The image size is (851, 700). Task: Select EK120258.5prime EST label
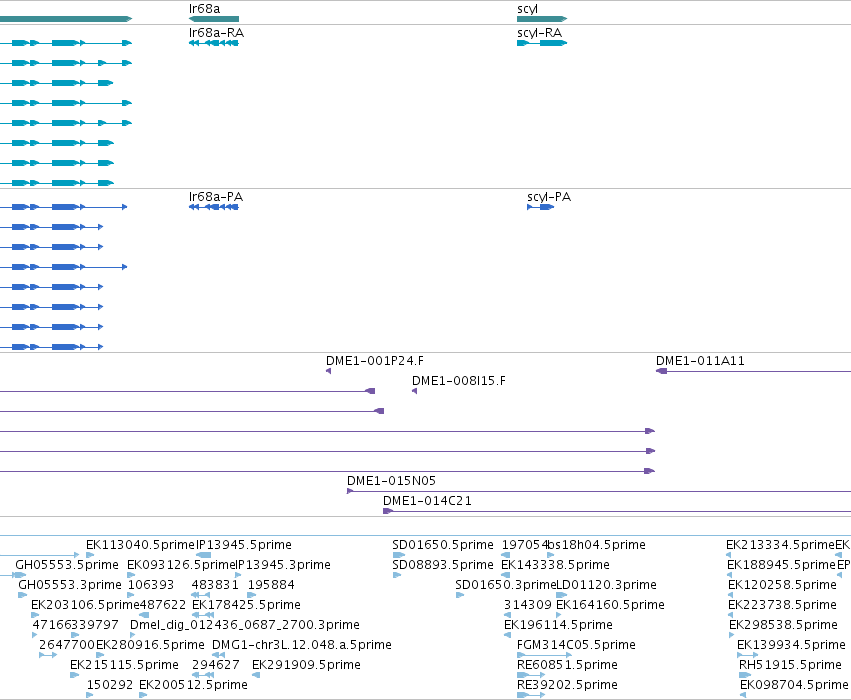(783, 584)
